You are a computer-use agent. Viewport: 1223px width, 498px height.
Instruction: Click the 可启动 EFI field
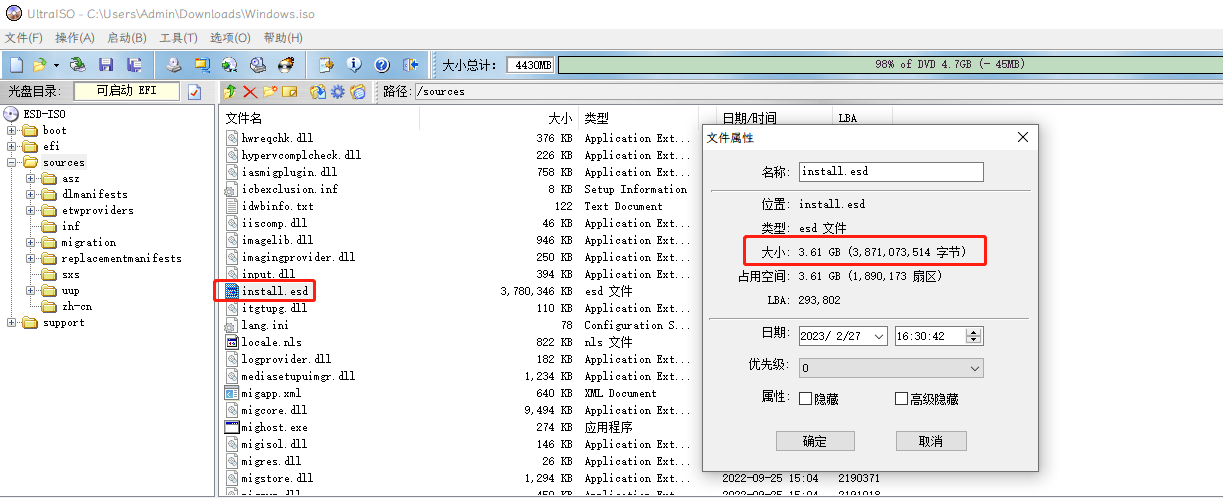tap(128, 91)
